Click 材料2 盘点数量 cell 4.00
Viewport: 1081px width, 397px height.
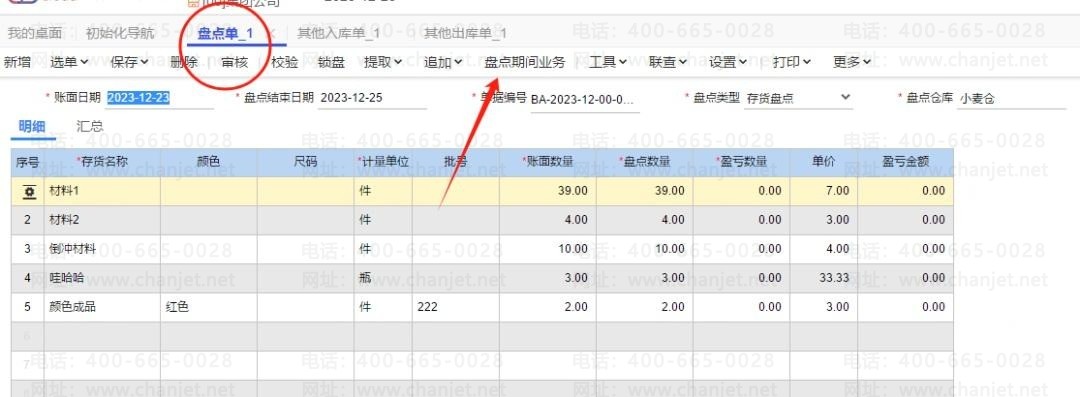pyautogui.click(x=645, y=220)
